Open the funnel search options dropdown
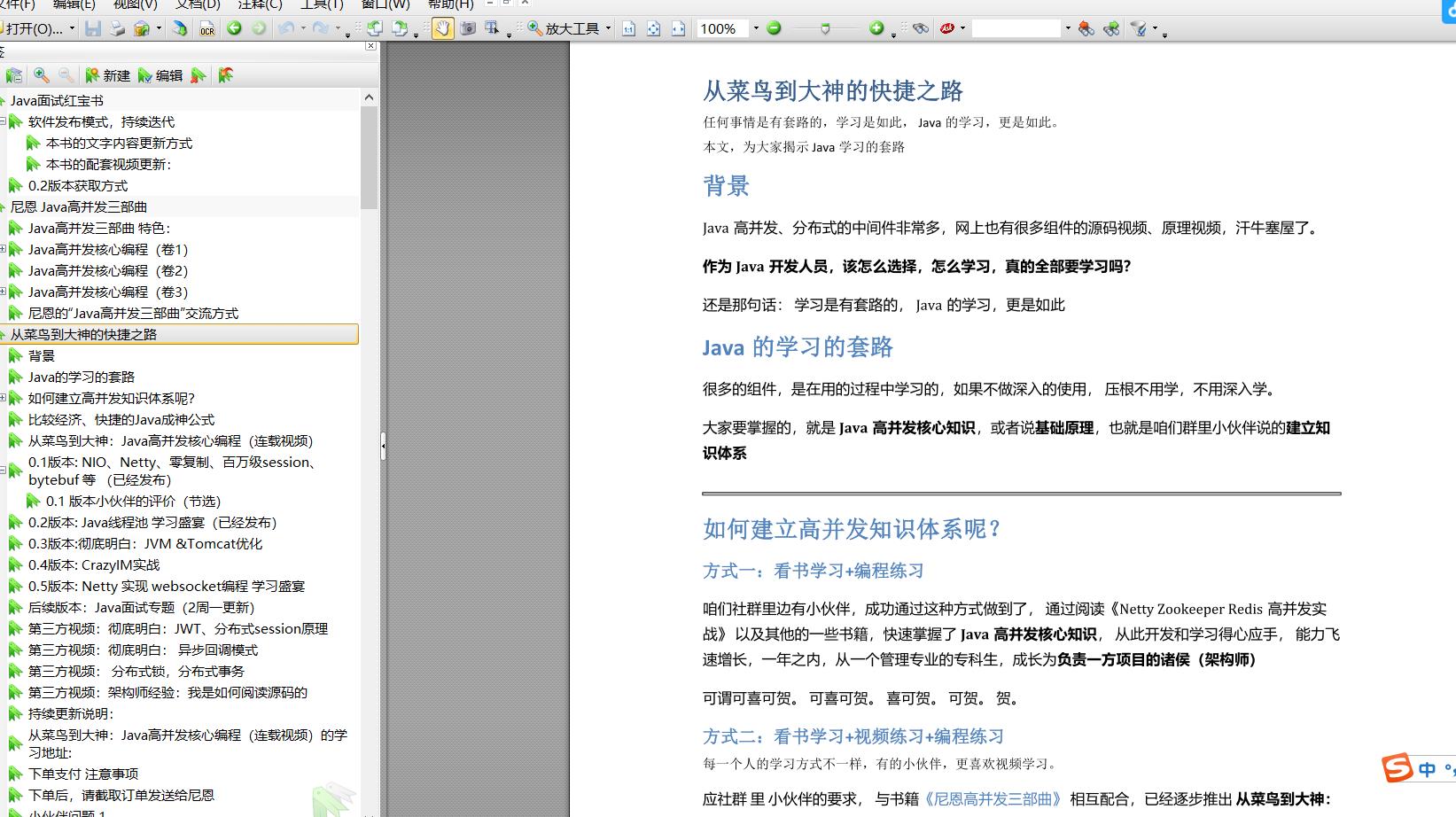Screen dimensions: 1456x817 pyautogui.click(x=1156, y=28)
